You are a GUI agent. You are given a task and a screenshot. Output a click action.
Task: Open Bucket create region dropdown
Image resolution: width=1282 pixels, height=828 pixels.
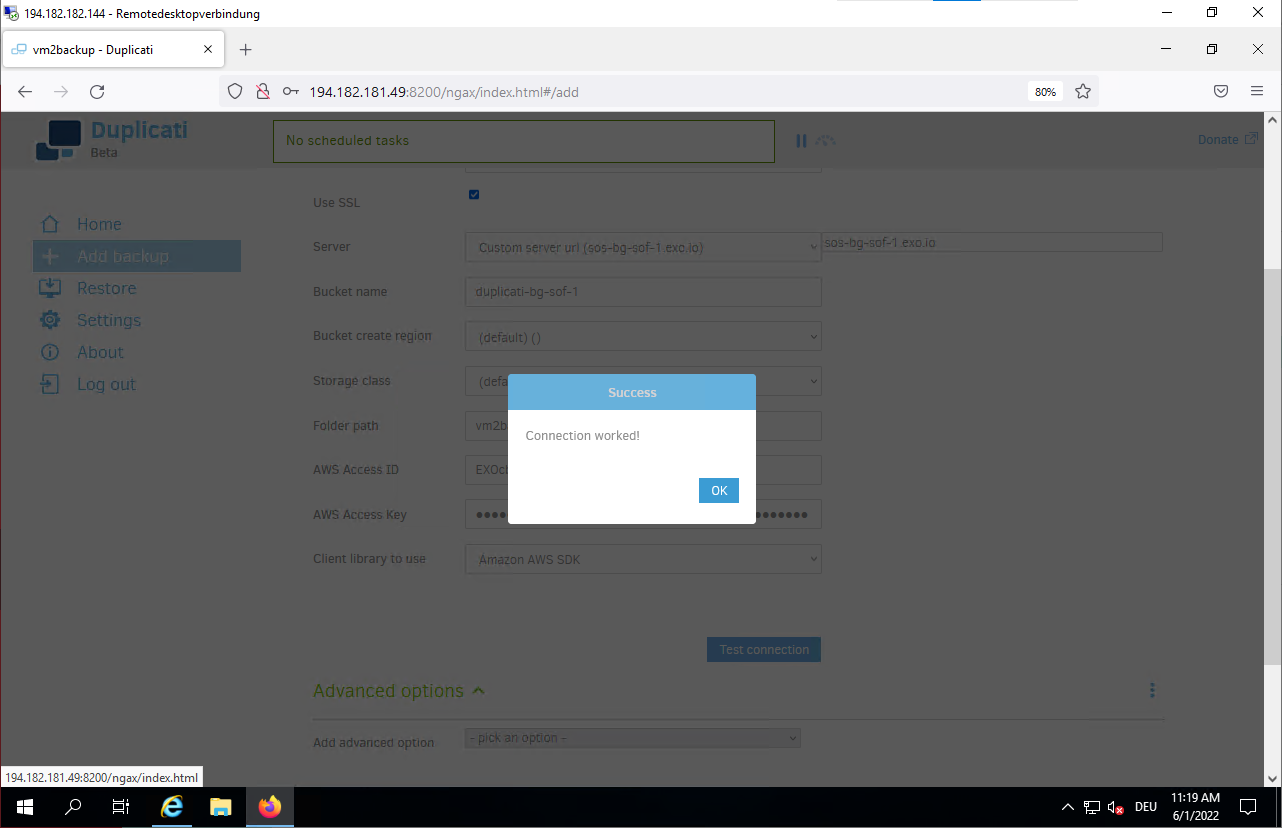coord(642,337)
